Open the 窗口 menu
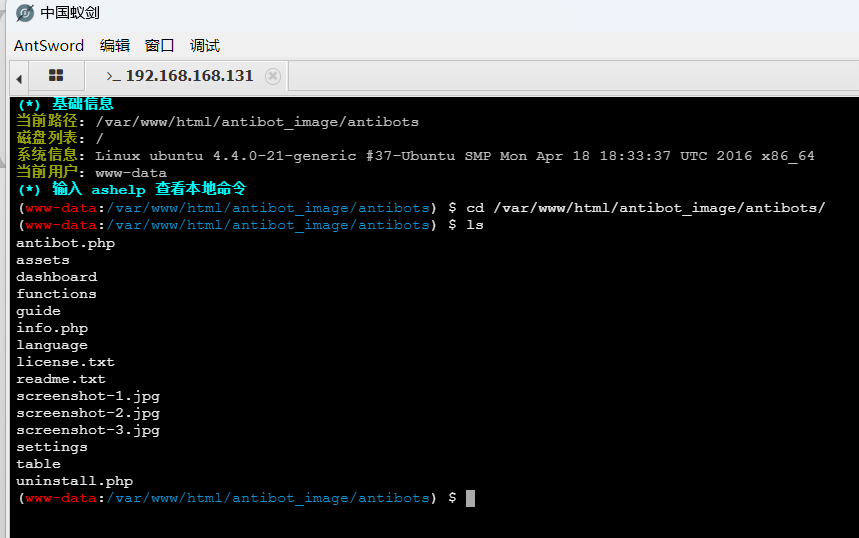This screenshot has height=538, width=859. 159,45
